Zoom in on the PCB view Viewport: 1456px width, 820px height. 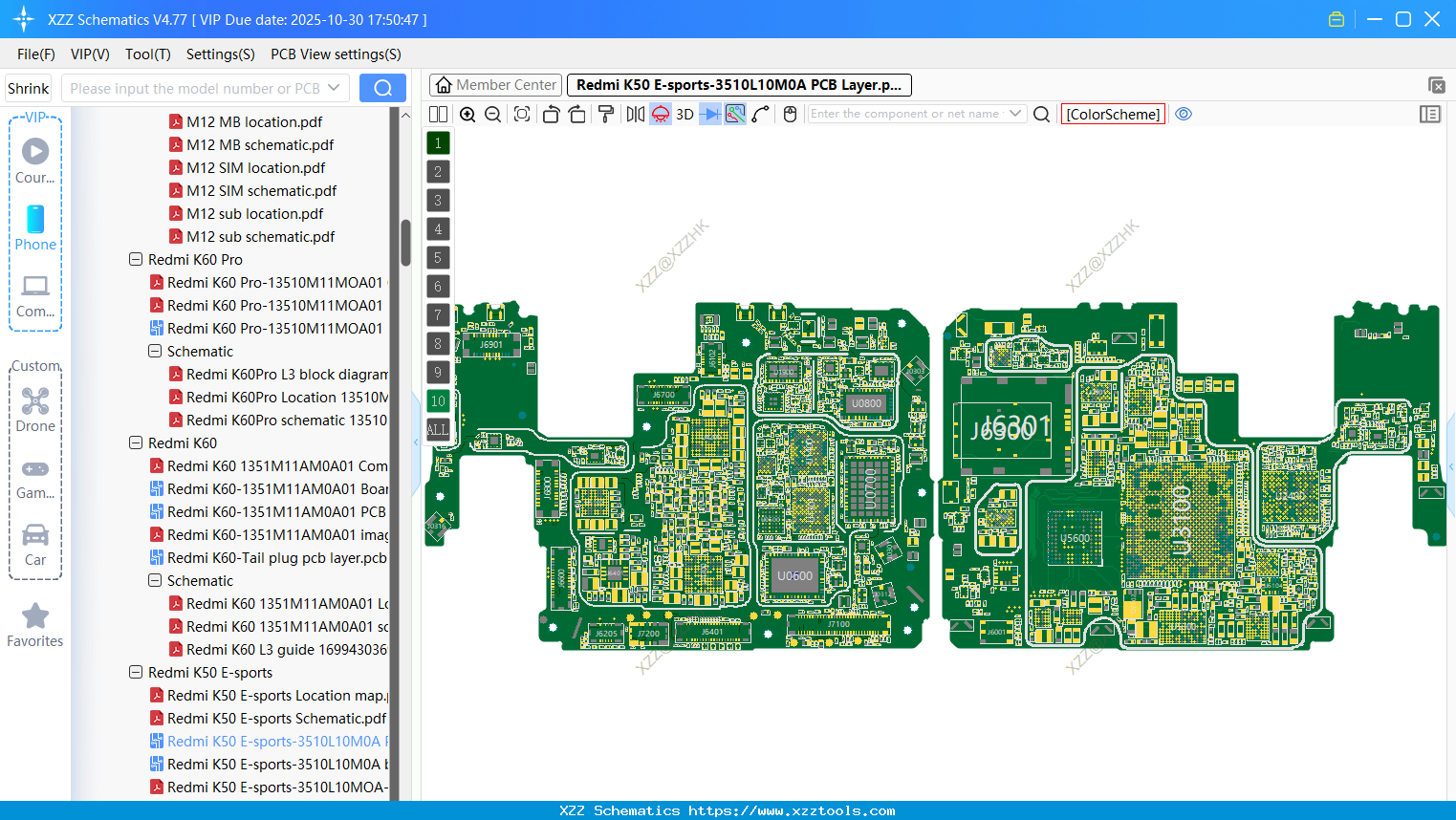(x=467, y=114)
